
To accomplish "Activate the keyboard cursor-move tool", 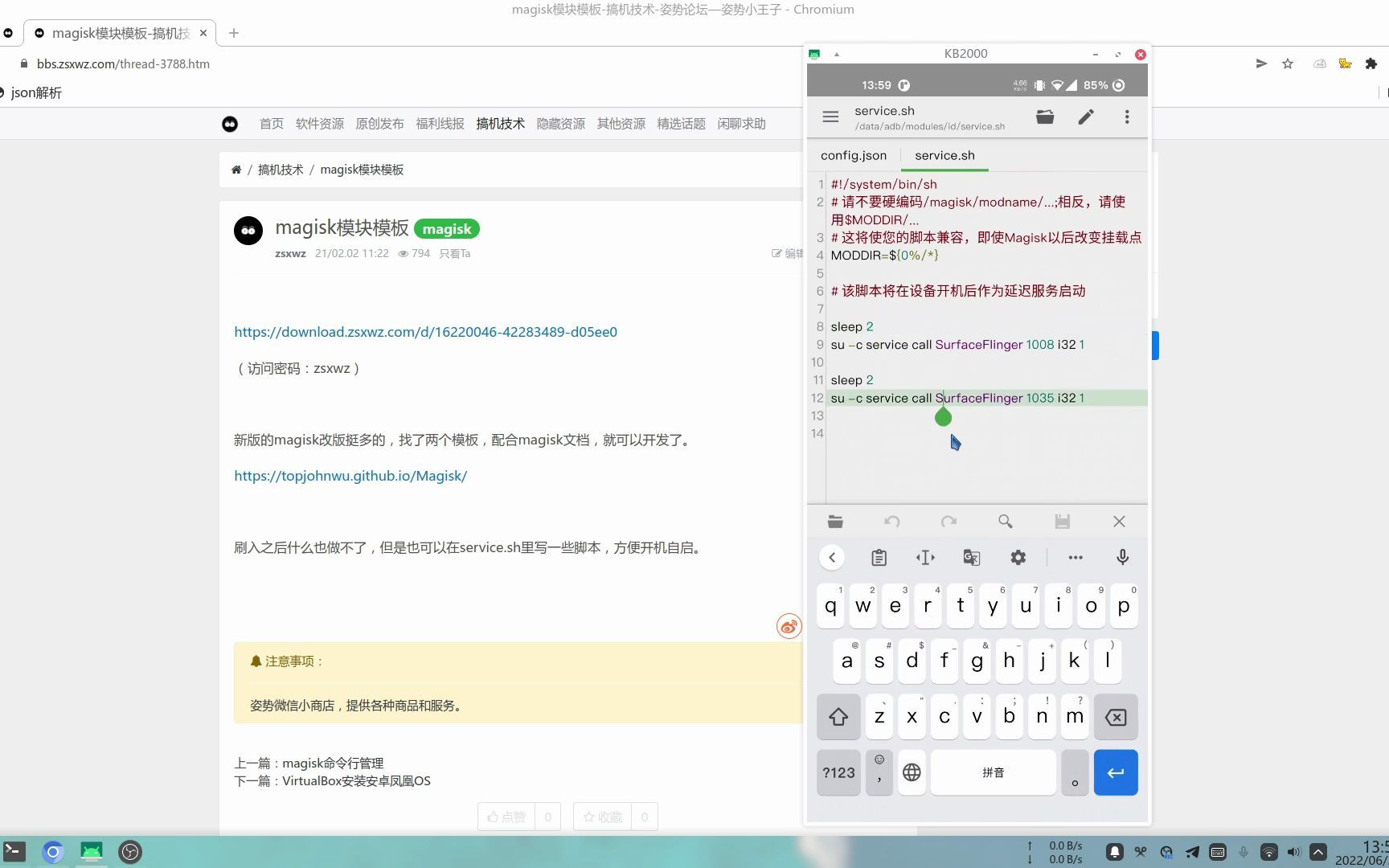I will pyautogui.click(x=925, y=557).
